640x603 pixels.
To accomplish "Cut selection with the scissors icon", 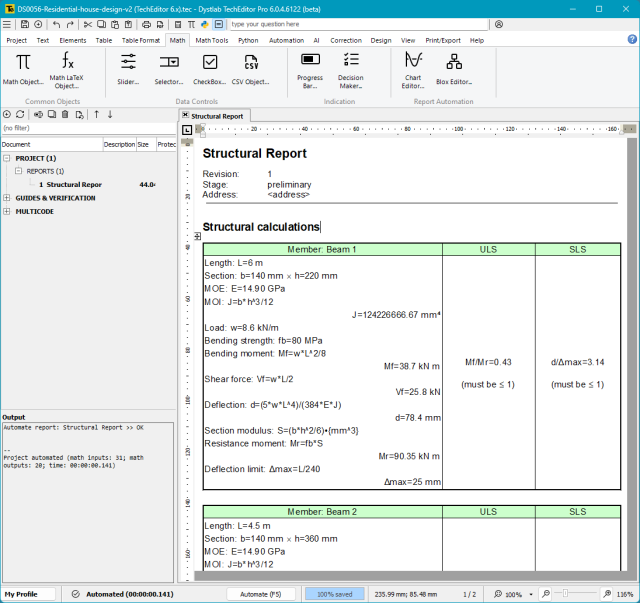I will pyautogui.click(x=88, y=24).
